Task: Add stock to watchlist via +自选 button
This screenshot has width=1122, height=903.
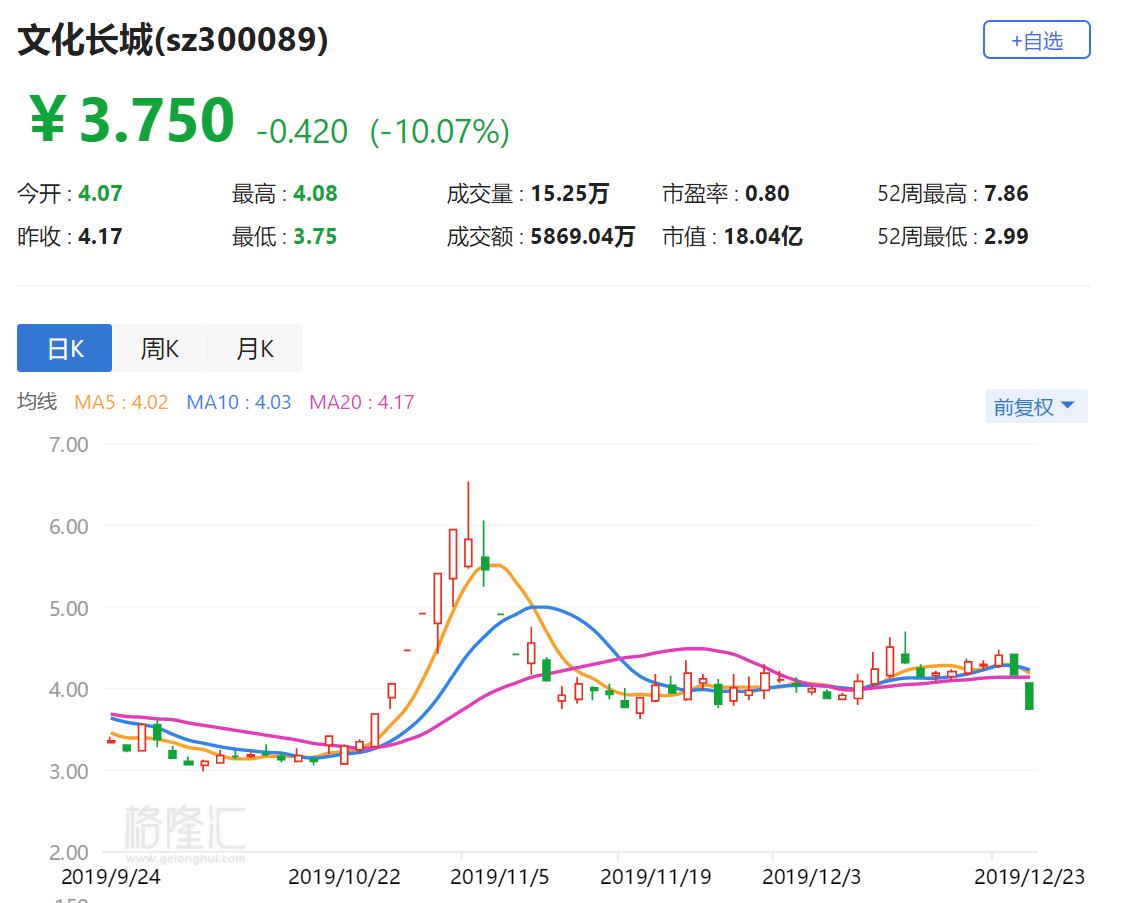Action: 1036,40
